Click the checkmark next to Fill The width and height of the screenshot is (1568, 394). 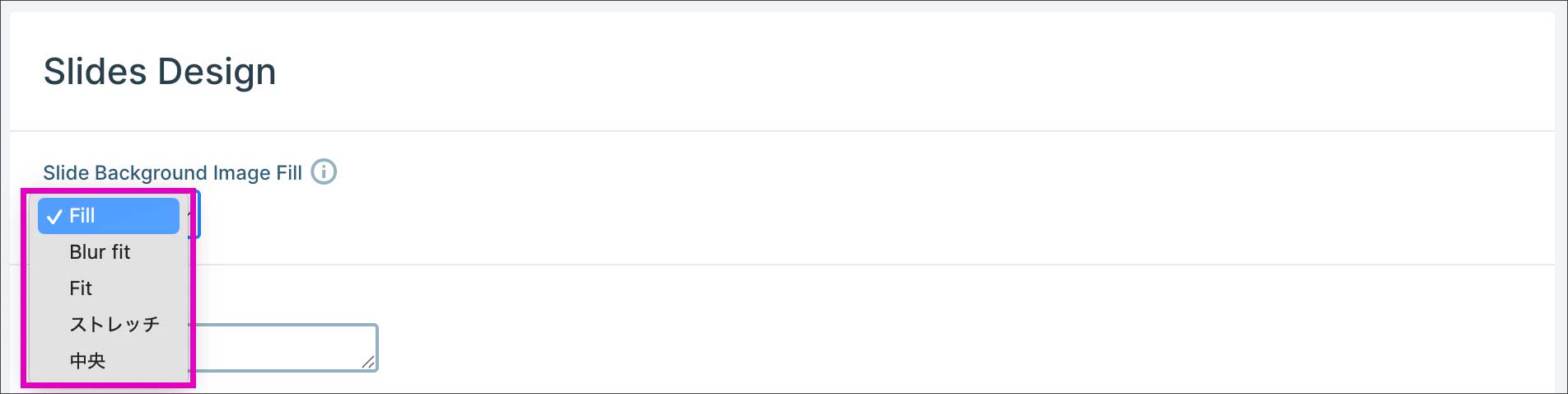click(54, 217)
